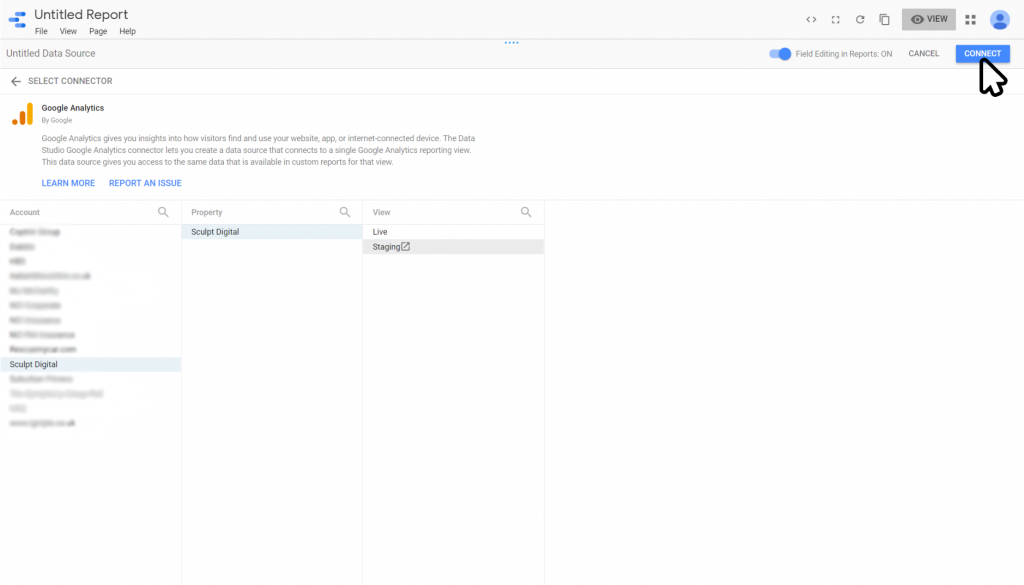This screenshot has width=1024, height=585.
Task: Open the LEARN MORE link
Action: [68, 183]
